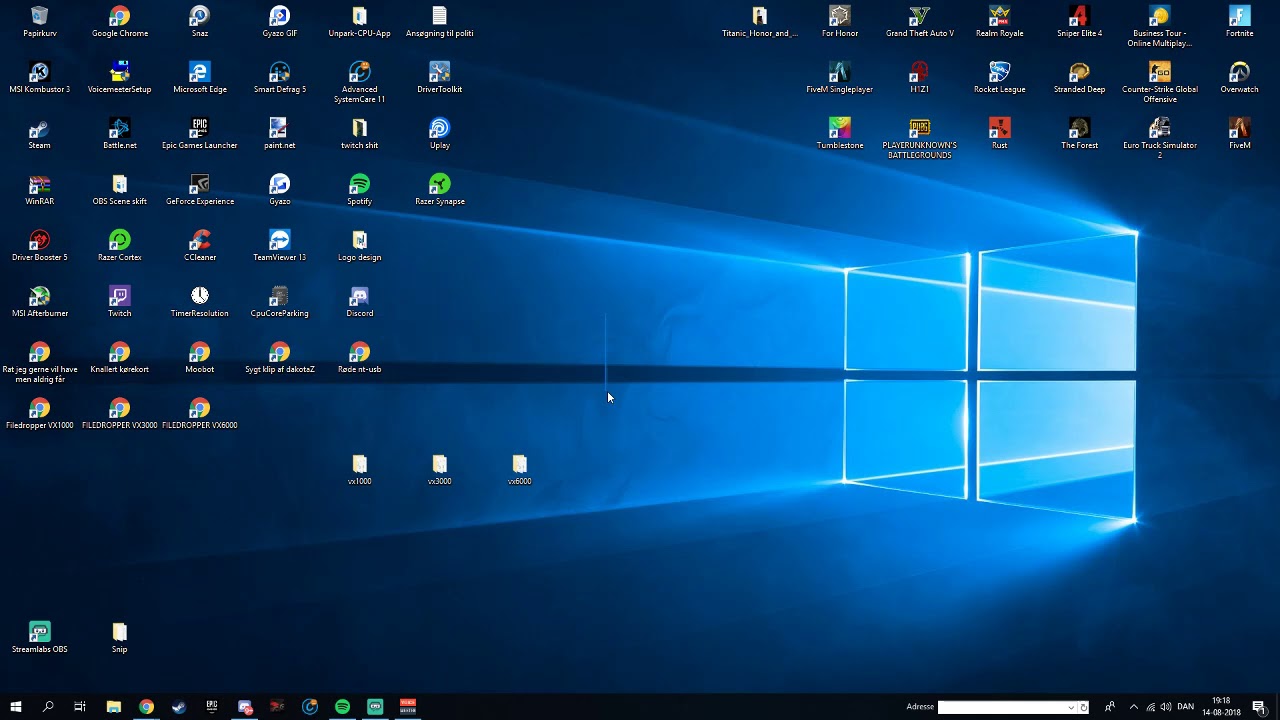Click the Adresse toolbar refresh button
The height and width of the screenshot is (720, 1280).
[1083, 707]
